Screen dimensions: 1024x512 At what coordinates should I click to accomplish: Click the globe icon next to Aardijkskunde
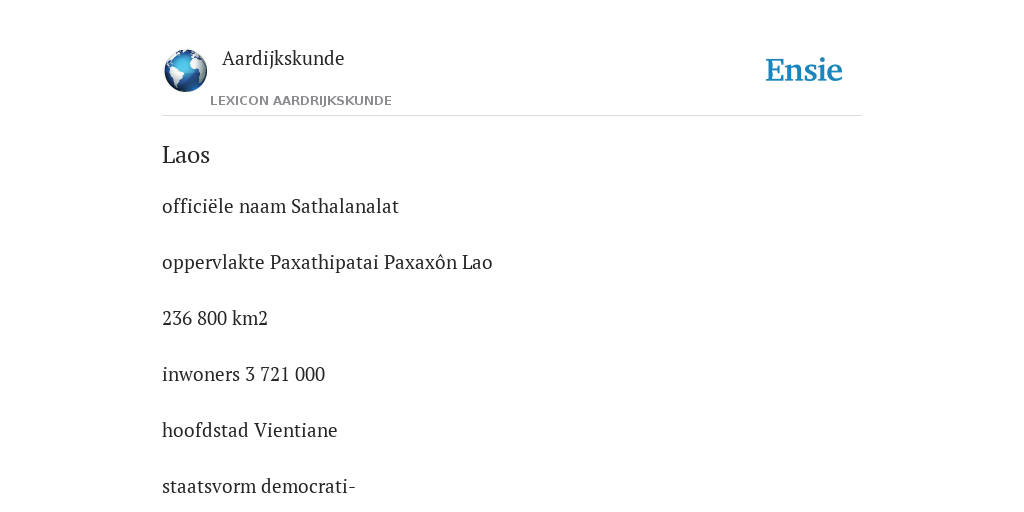point(185,71)
